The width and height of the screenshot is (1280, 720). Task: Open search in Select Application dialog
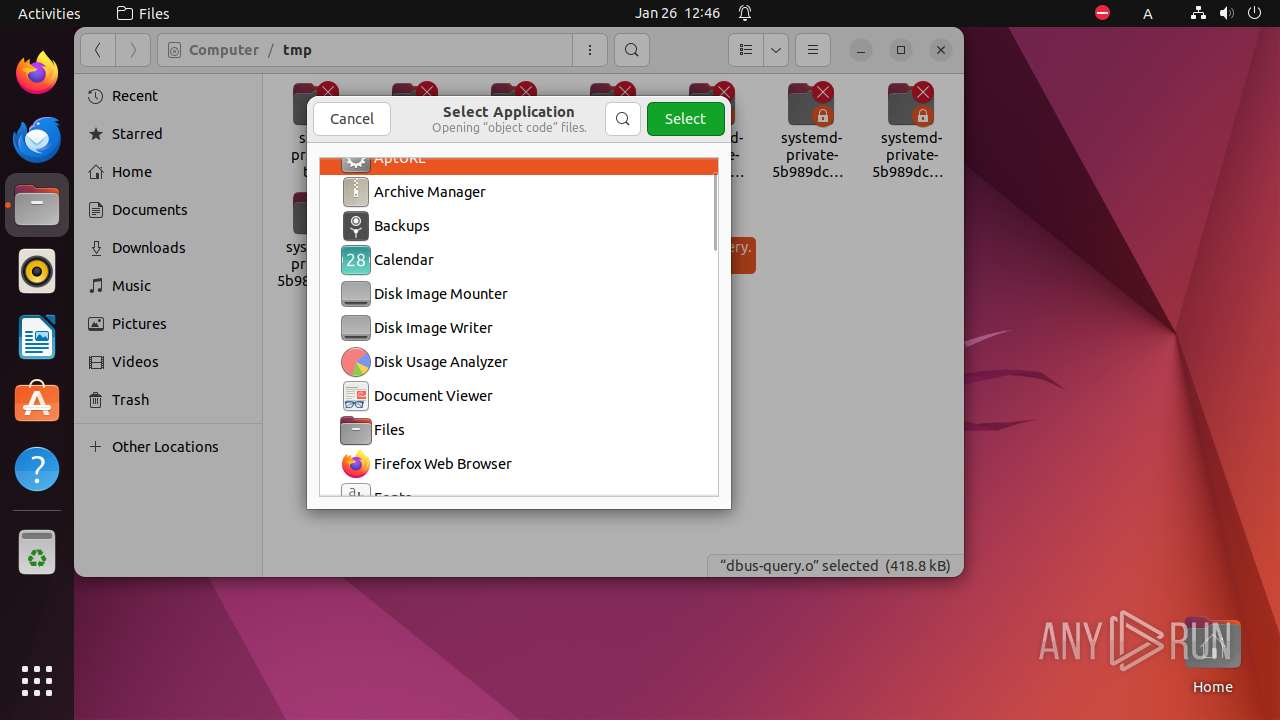(x=622, y=118)
